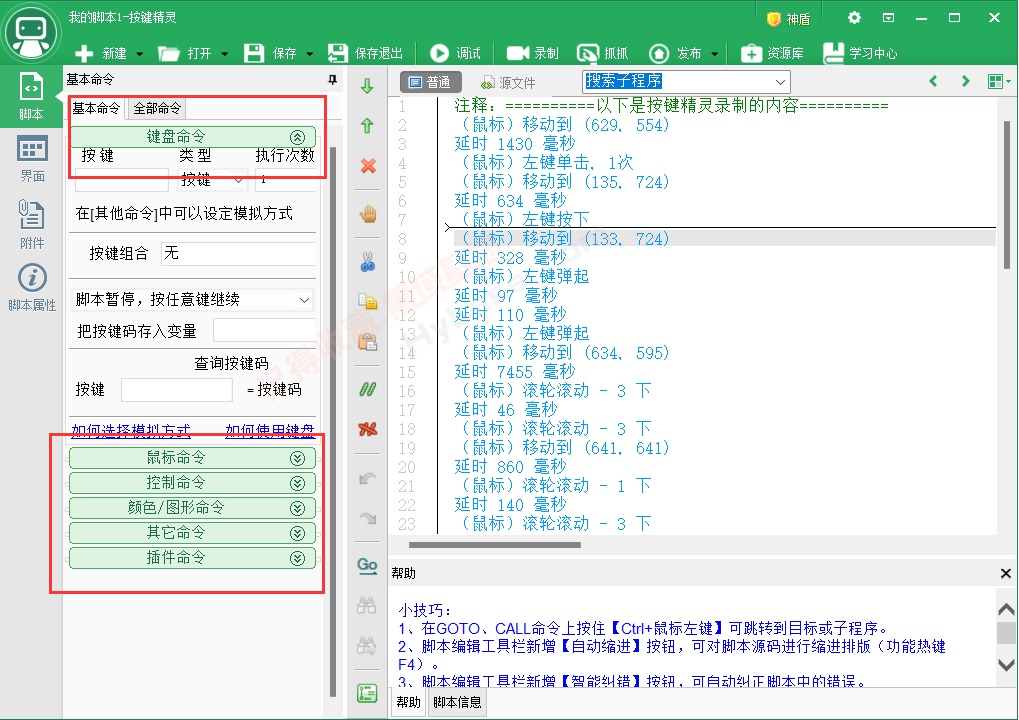The width and height of the screenshot is (1019, 720).
Task: Click 保存退出 (Save and exit)
Action: pyautogui.click(x=365, y=53)
